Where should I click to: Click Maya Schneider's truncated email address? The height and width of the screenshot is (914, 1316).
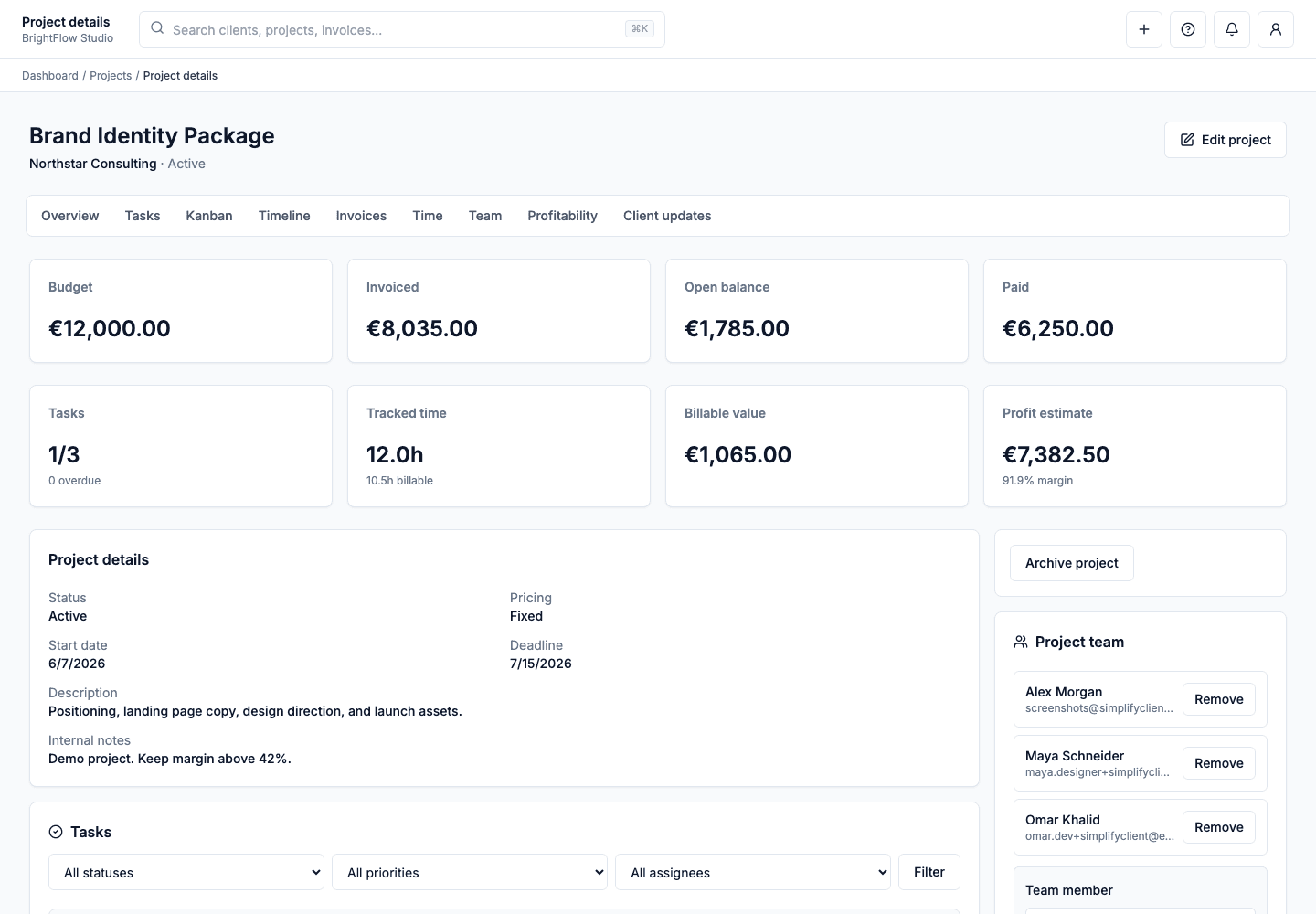(x=1098, y=772)
